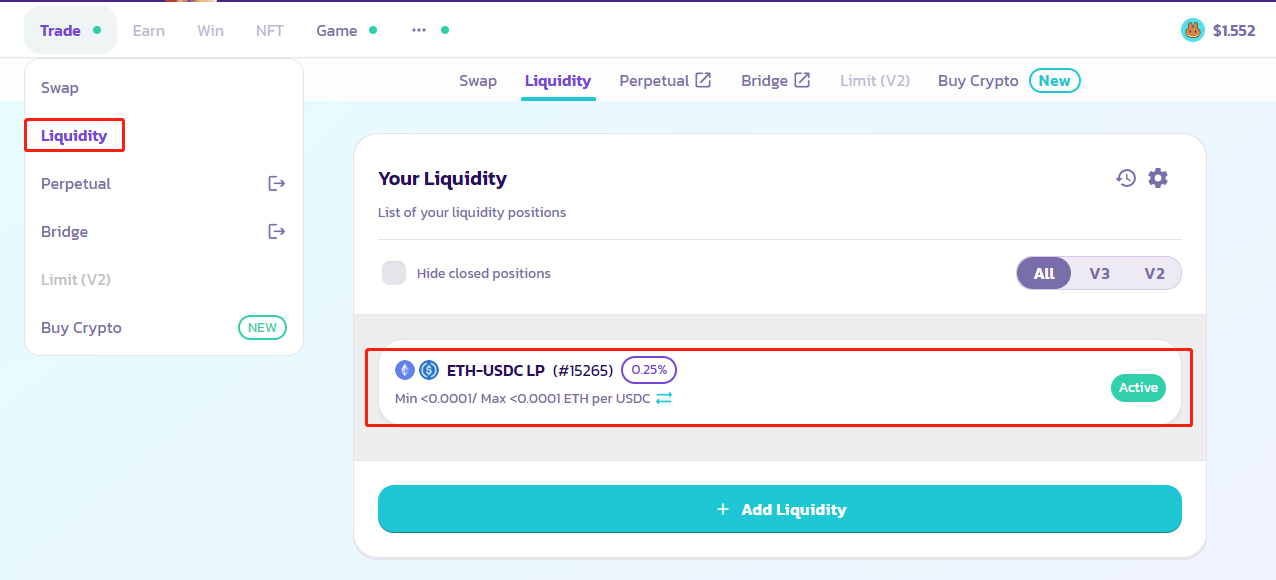Open the Trade dropdown menu
This screenshot has height=580, width=1276.
(x=61, y=30)
